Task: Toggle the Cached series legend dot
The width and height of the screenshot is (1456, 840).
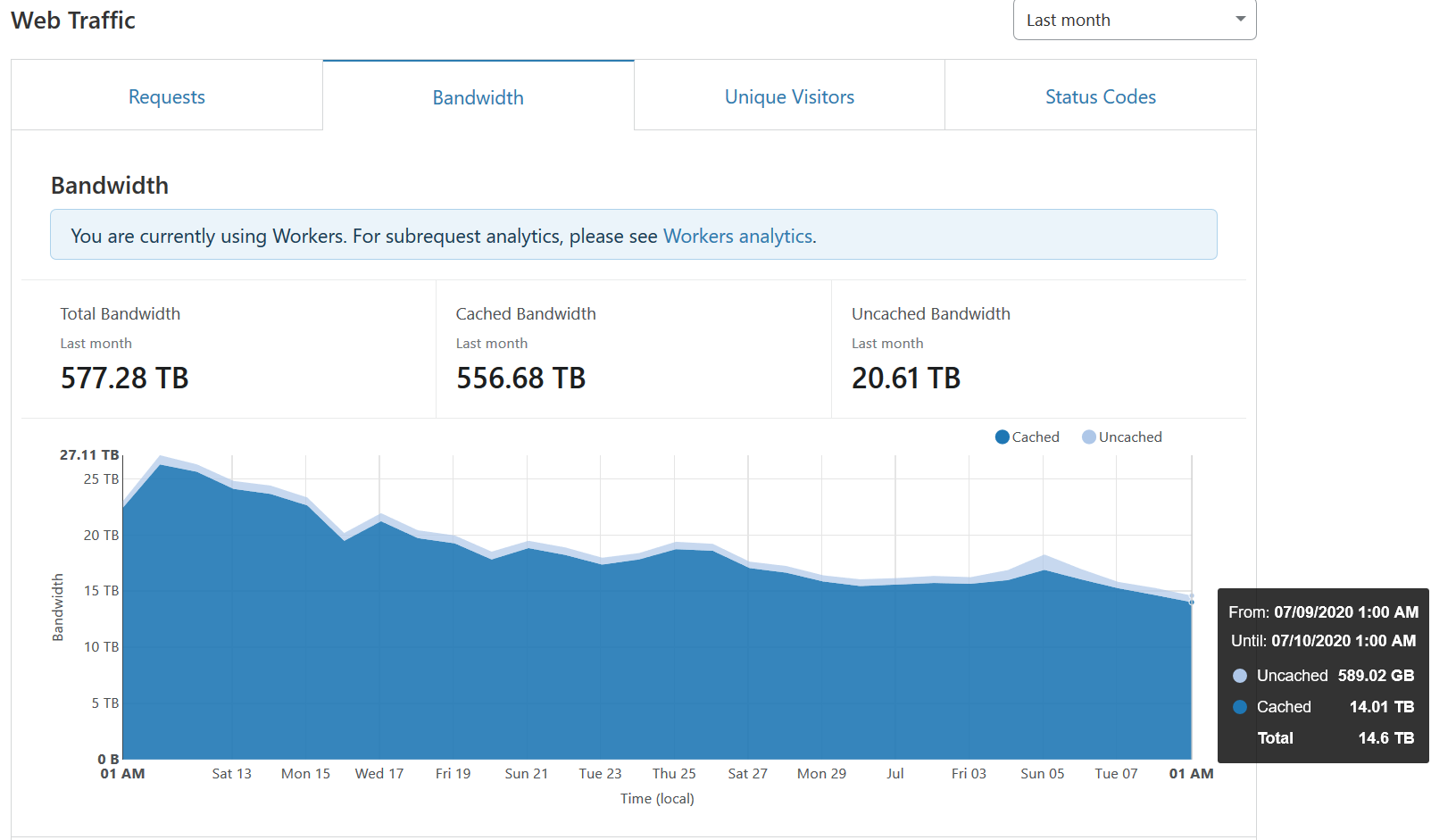Action: (x=1003, y=437)
